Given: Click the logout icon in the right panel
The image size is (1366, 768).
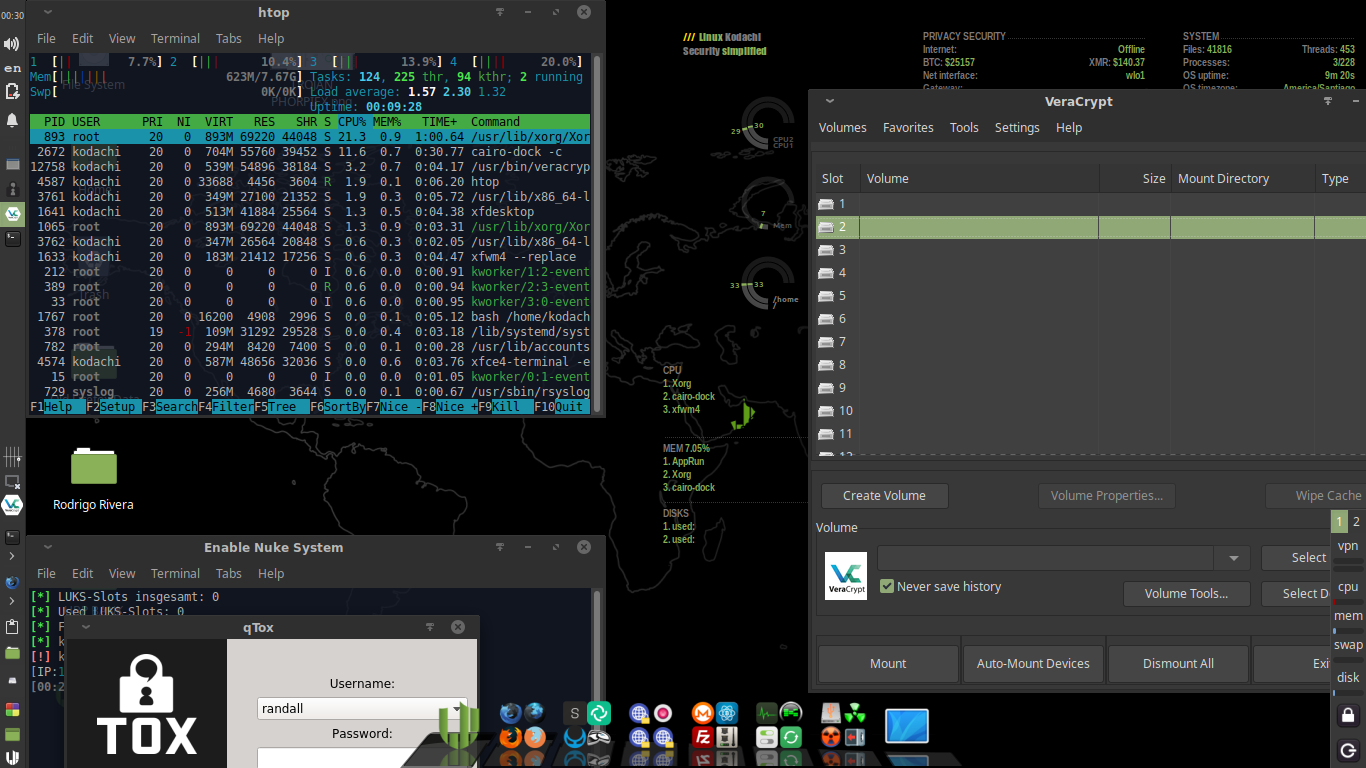Looking at the screenshot, I should (x=1347, y=749).
